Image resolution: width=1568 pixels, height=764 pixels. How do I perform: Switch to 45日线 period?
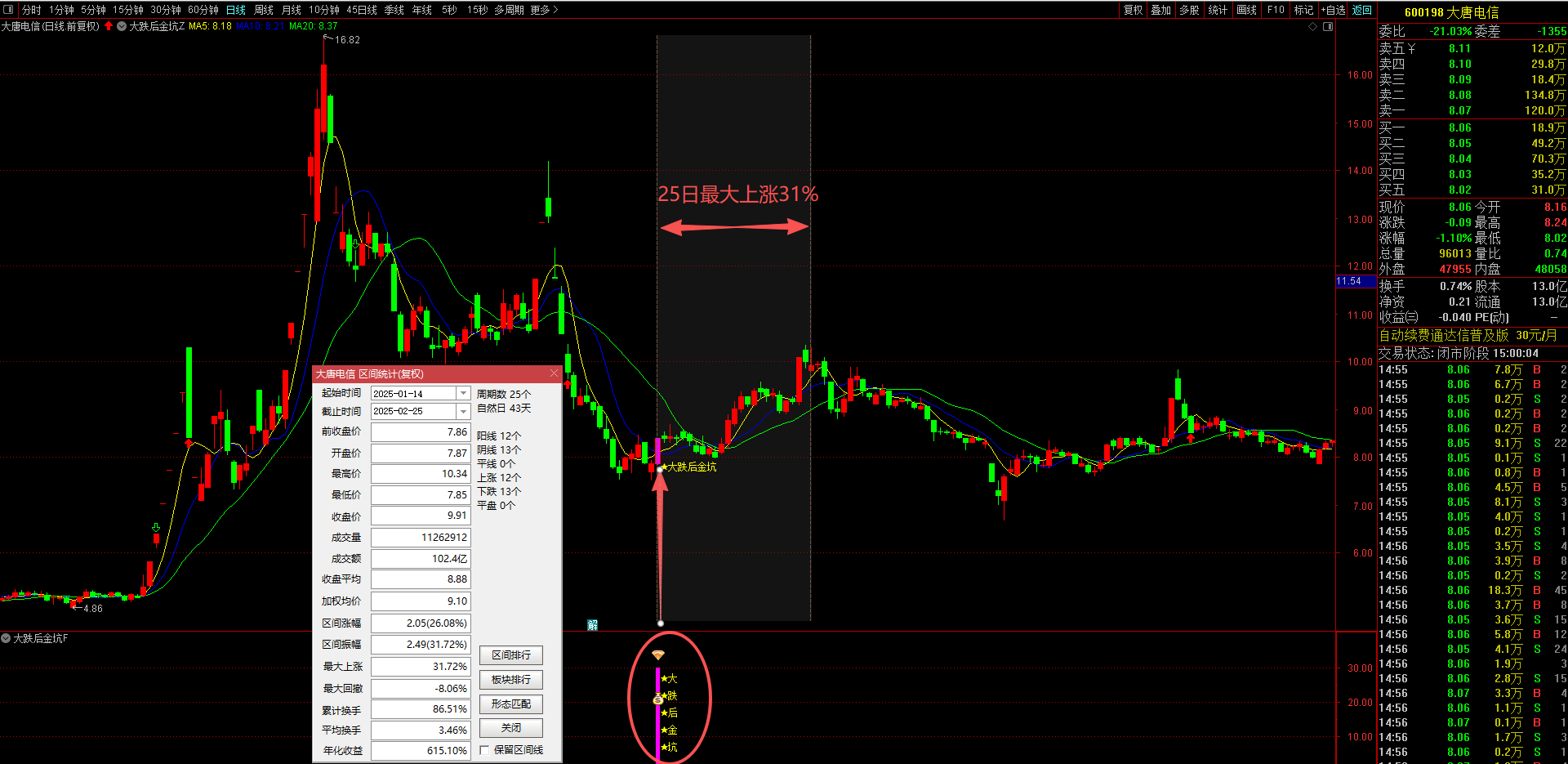click(362, 10)
